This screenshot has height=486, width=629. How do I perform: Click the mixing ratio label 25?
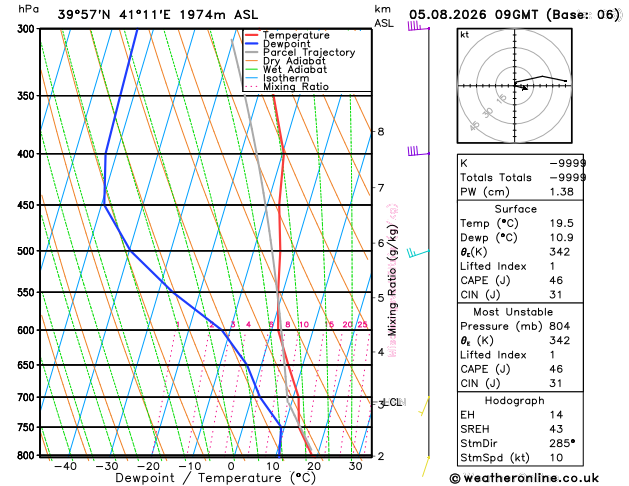[362, 325]
